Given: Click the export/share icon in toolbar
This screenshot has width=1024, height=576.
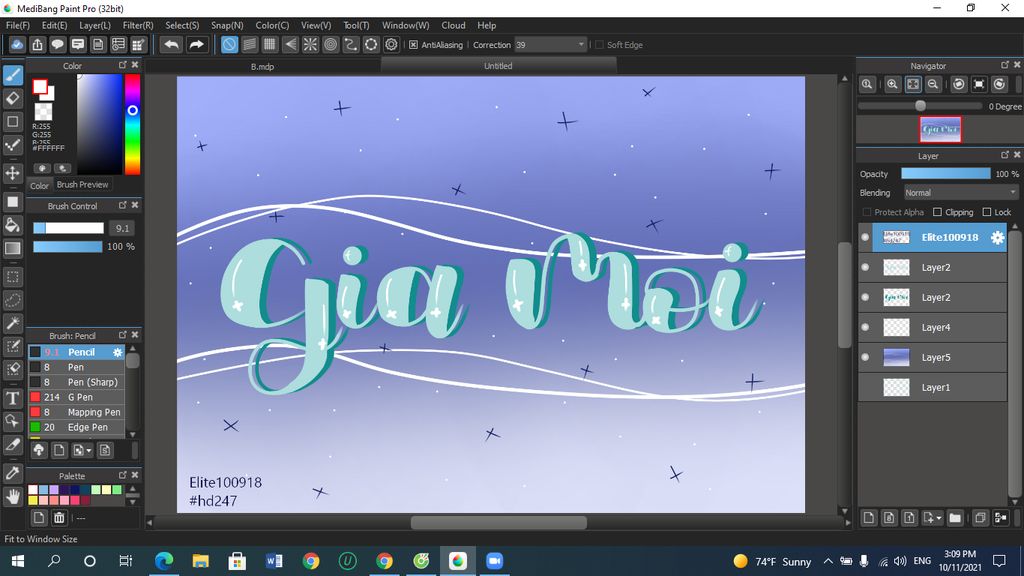Looking at the screenshot, I should (37, 44).
